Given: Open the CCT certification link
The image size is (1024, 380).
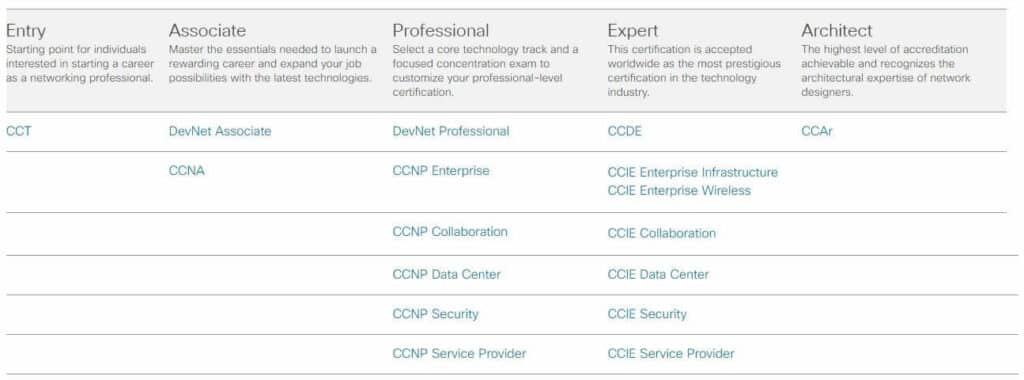Looking at the screenshot, I should pos(18,131).
